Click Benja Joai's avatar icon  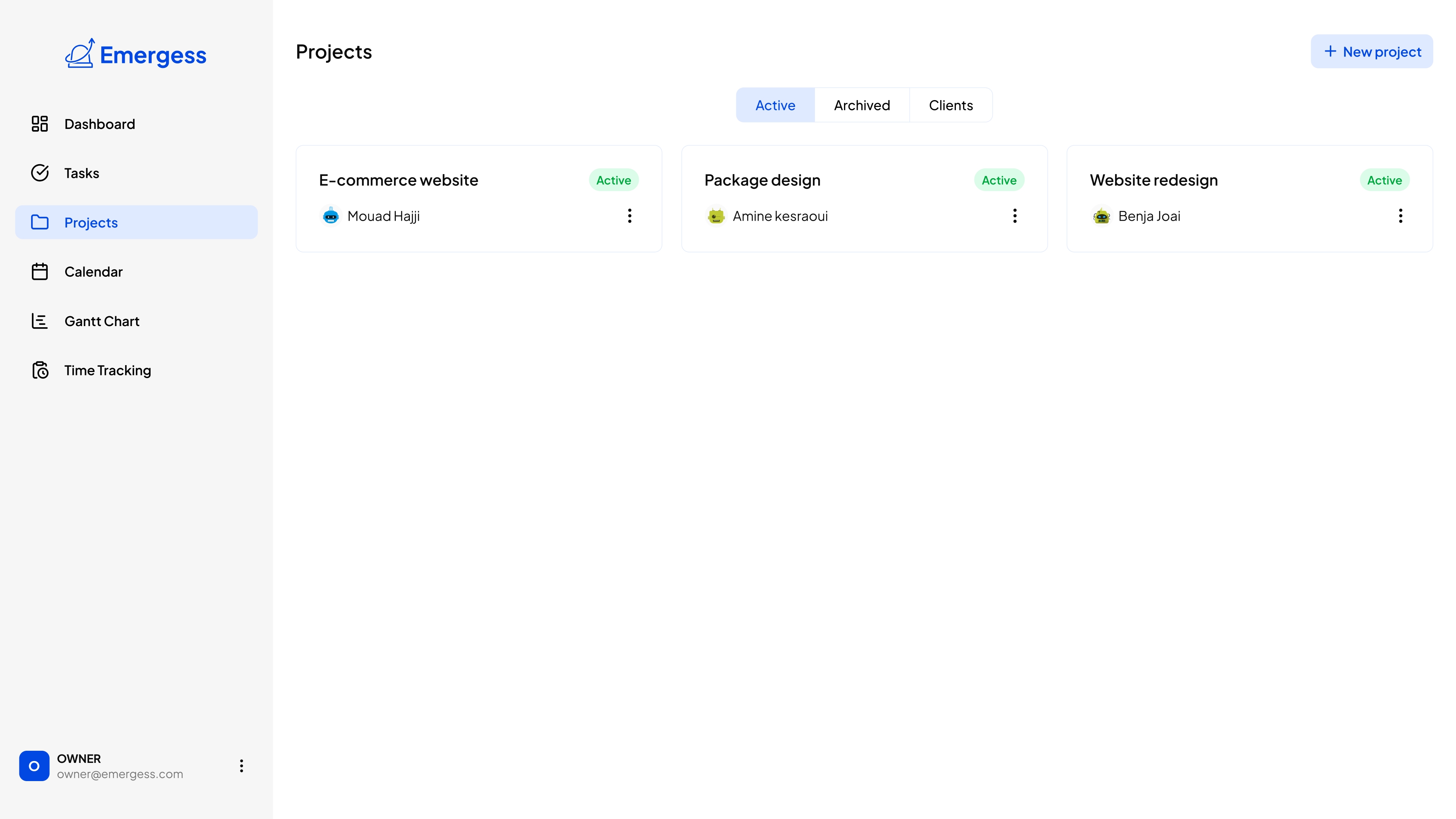coord(1101,216)
